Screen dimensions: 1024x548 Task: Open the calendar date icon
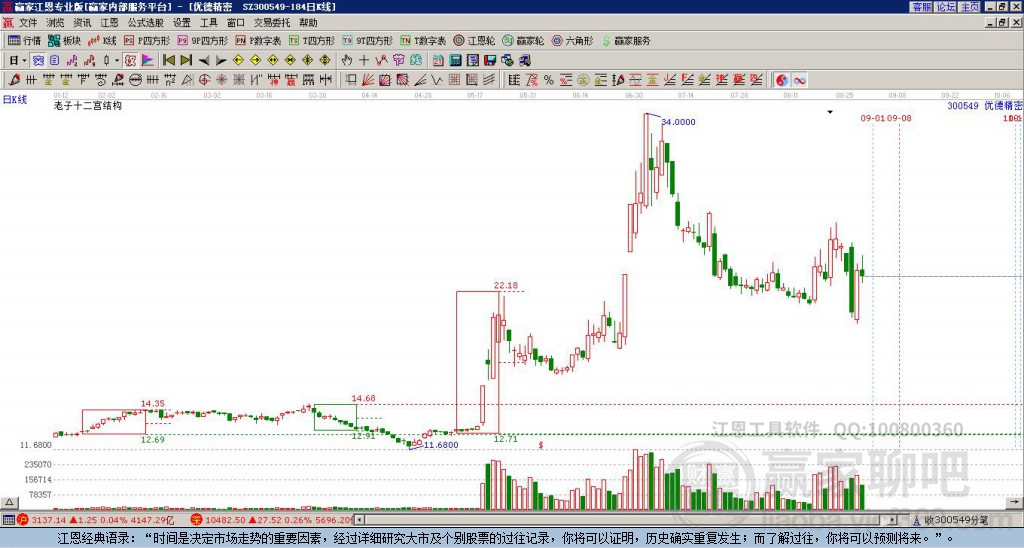[438, 61]
